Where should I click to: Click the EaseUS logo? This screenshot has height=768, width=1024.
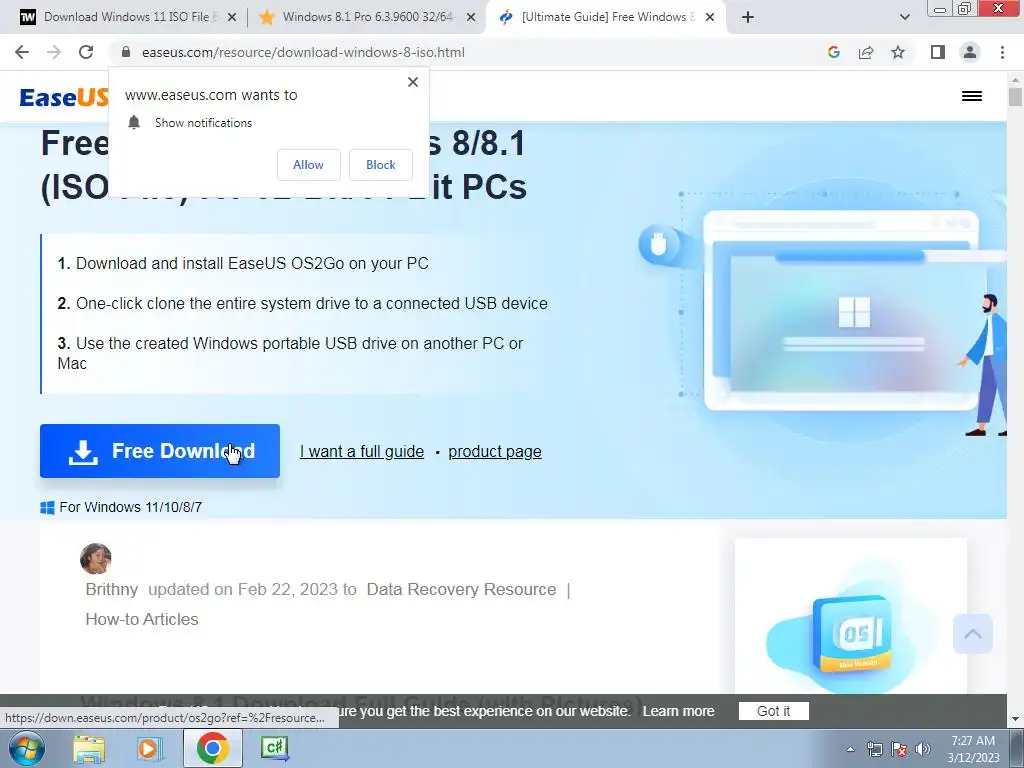click(64, 97)
